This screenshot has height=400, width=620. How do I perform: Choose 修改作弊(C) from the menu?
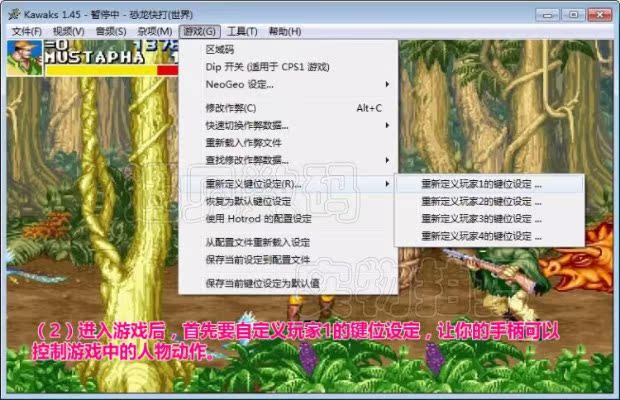[288, 108]
